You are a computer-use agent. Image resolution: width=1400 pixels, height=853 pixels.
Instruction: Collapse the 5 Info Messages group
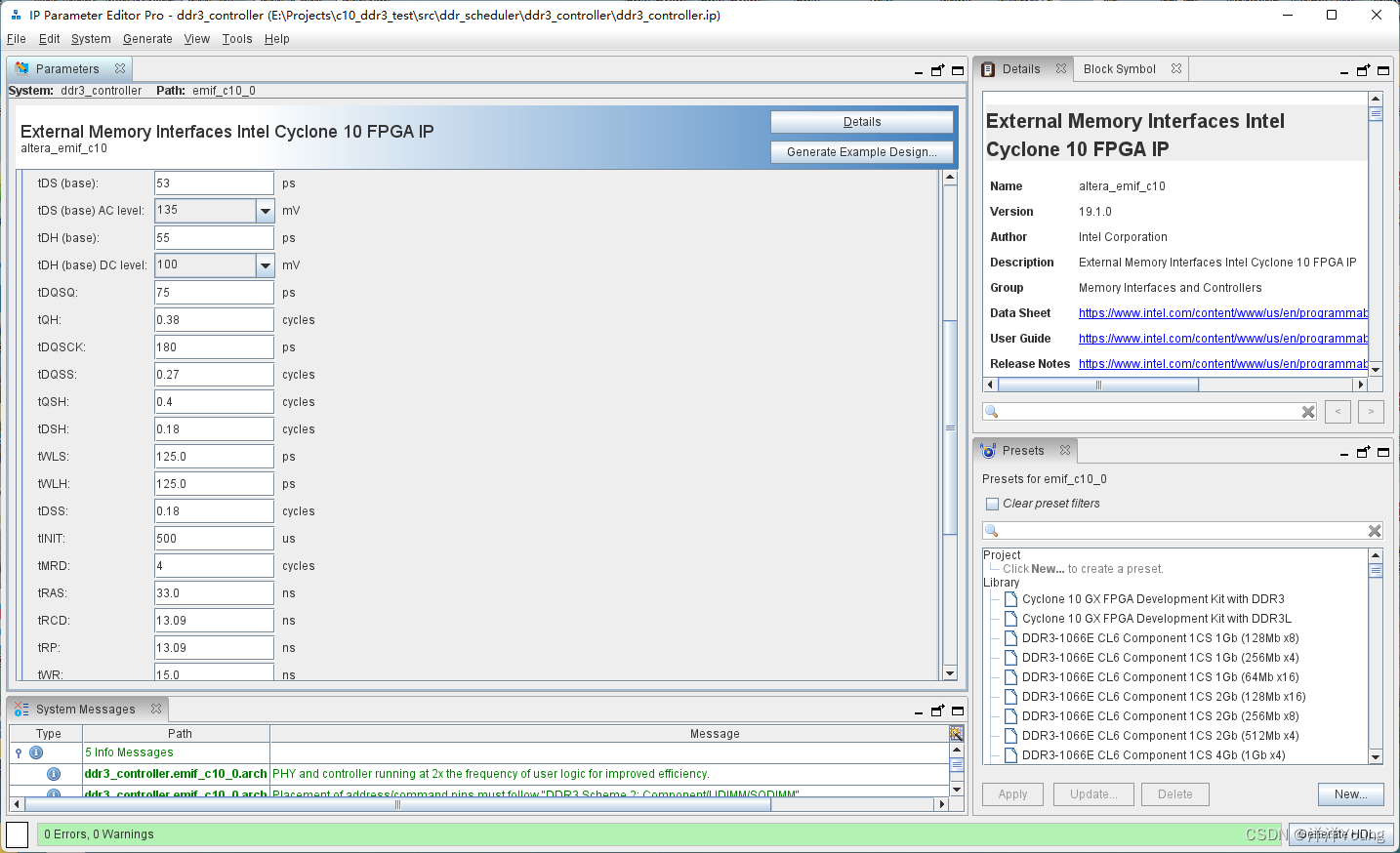coord(19,752)
